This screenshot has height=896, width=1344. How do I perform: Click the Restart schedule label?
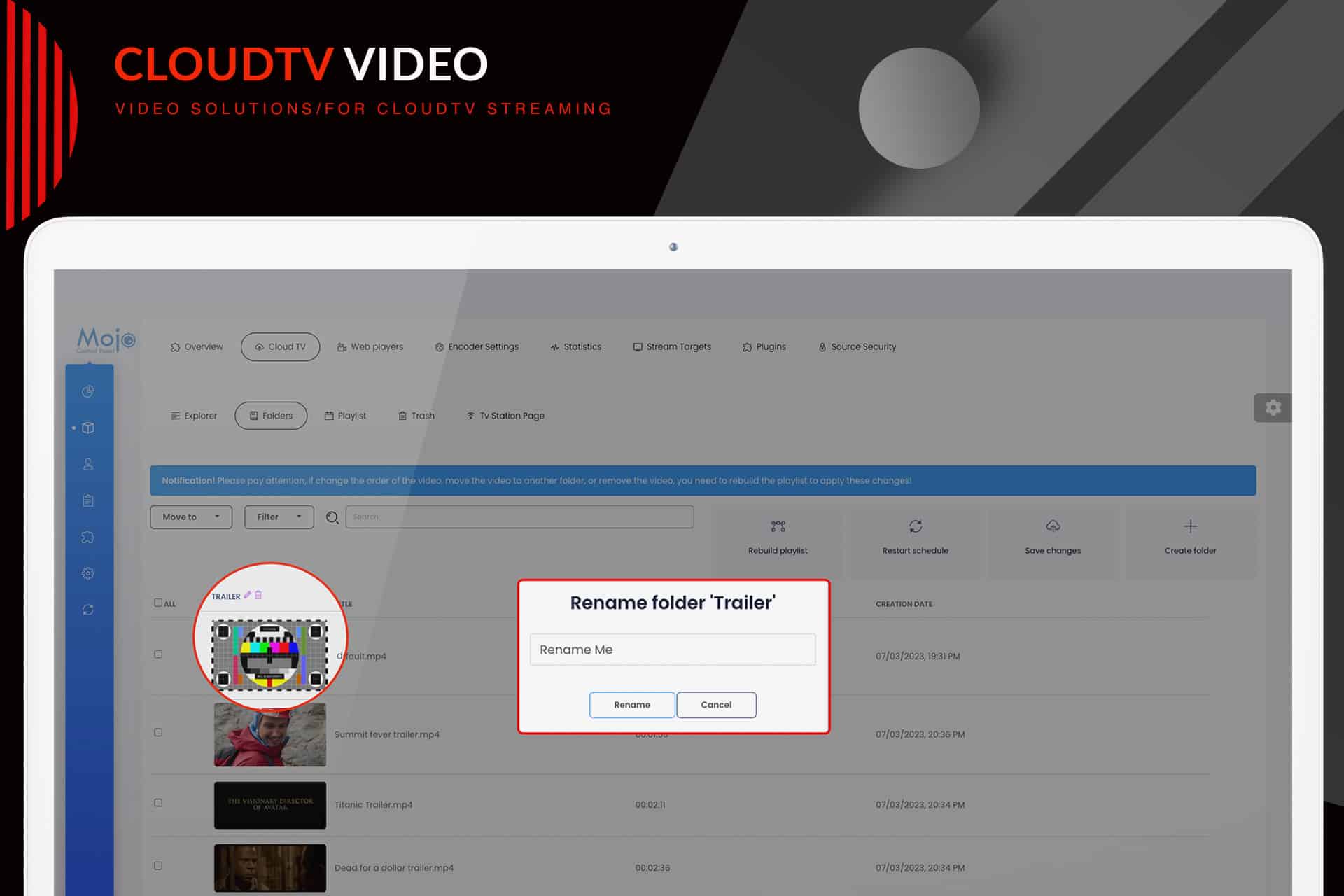pos(916,551)
